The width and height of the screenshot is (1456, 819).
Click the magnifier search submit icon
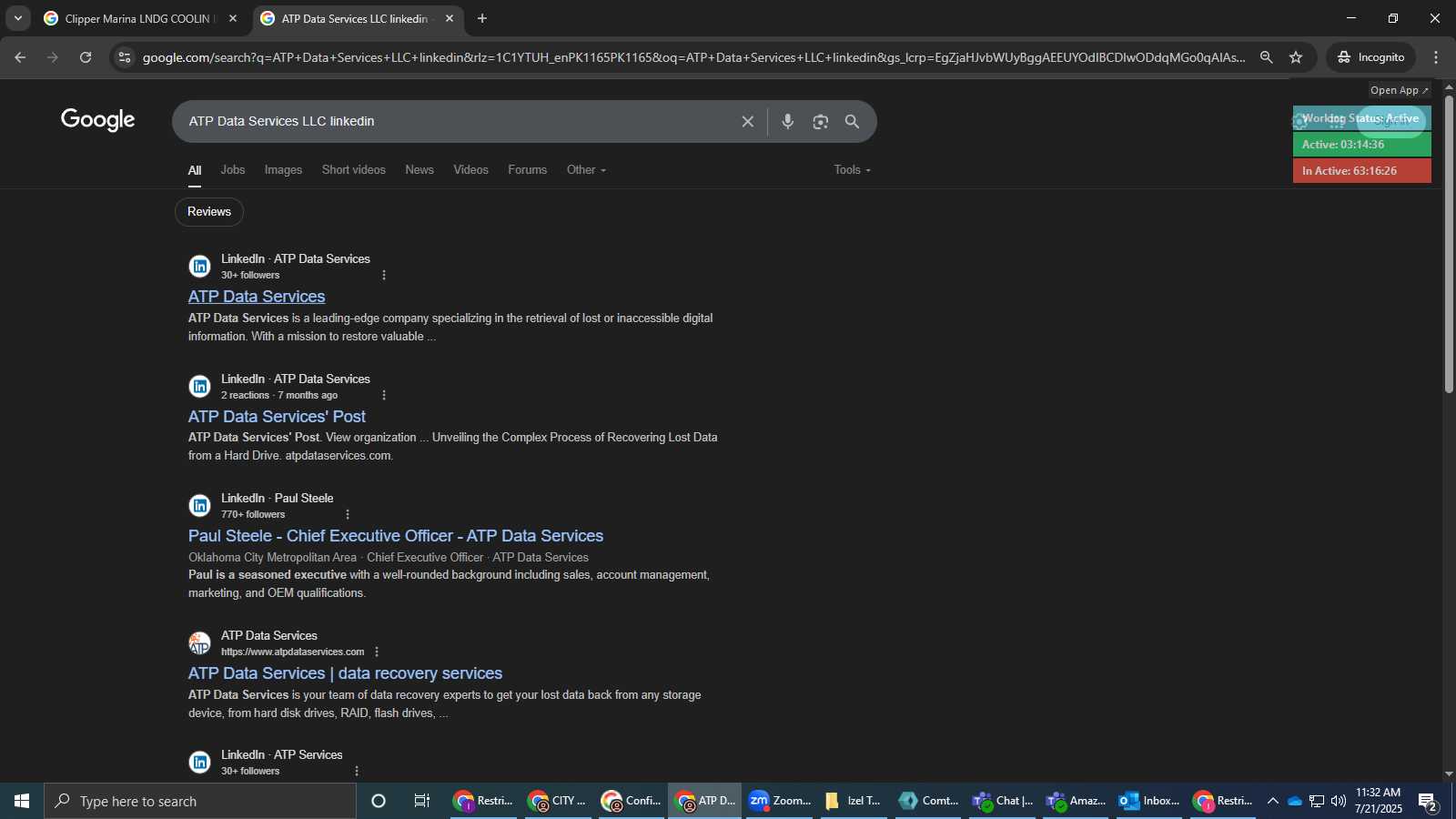tap(853, 121)
